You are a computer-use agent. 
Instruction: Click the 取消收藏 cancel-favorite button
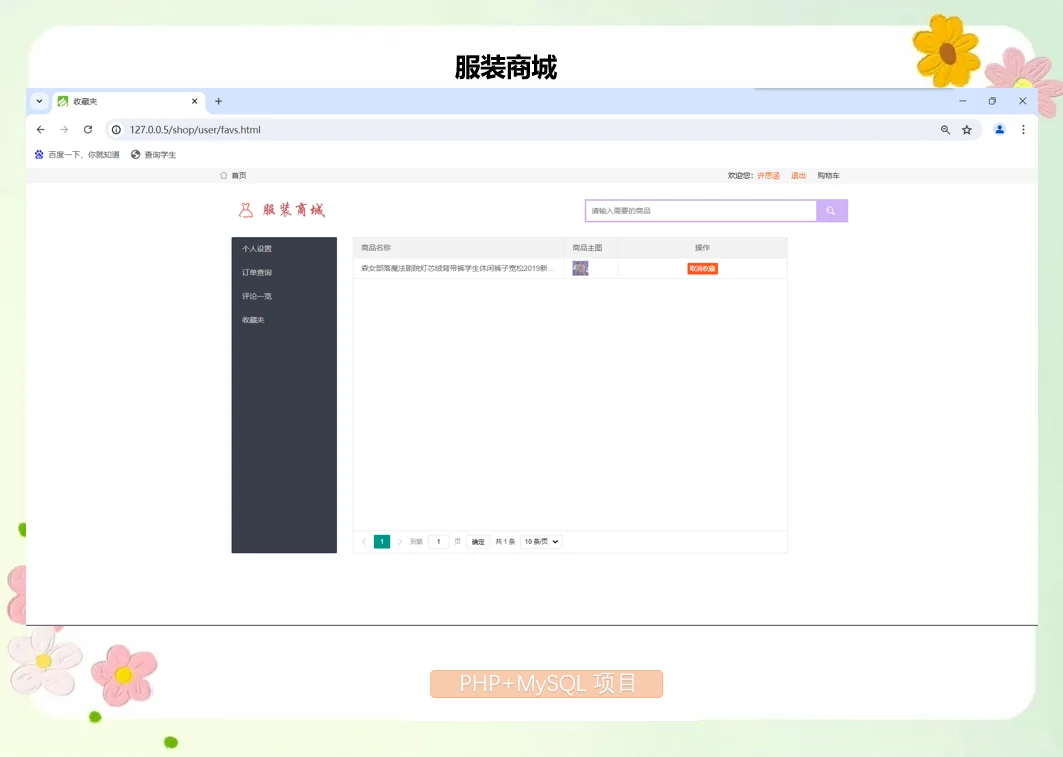pyautogui.click(x=702, y=268)
